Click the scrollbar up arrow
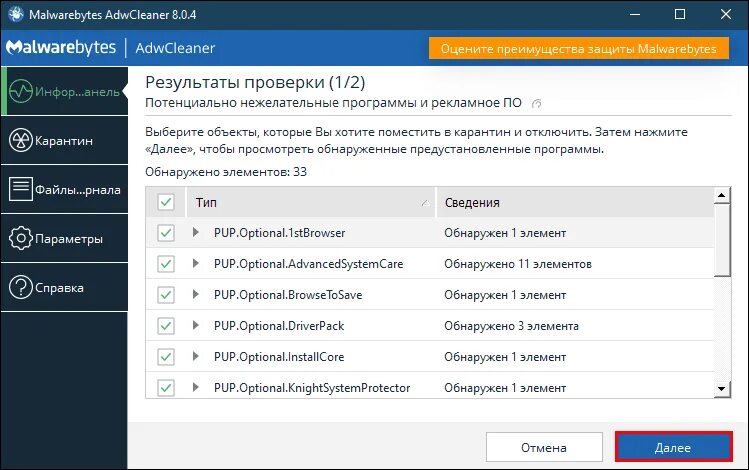 [721, 195]
